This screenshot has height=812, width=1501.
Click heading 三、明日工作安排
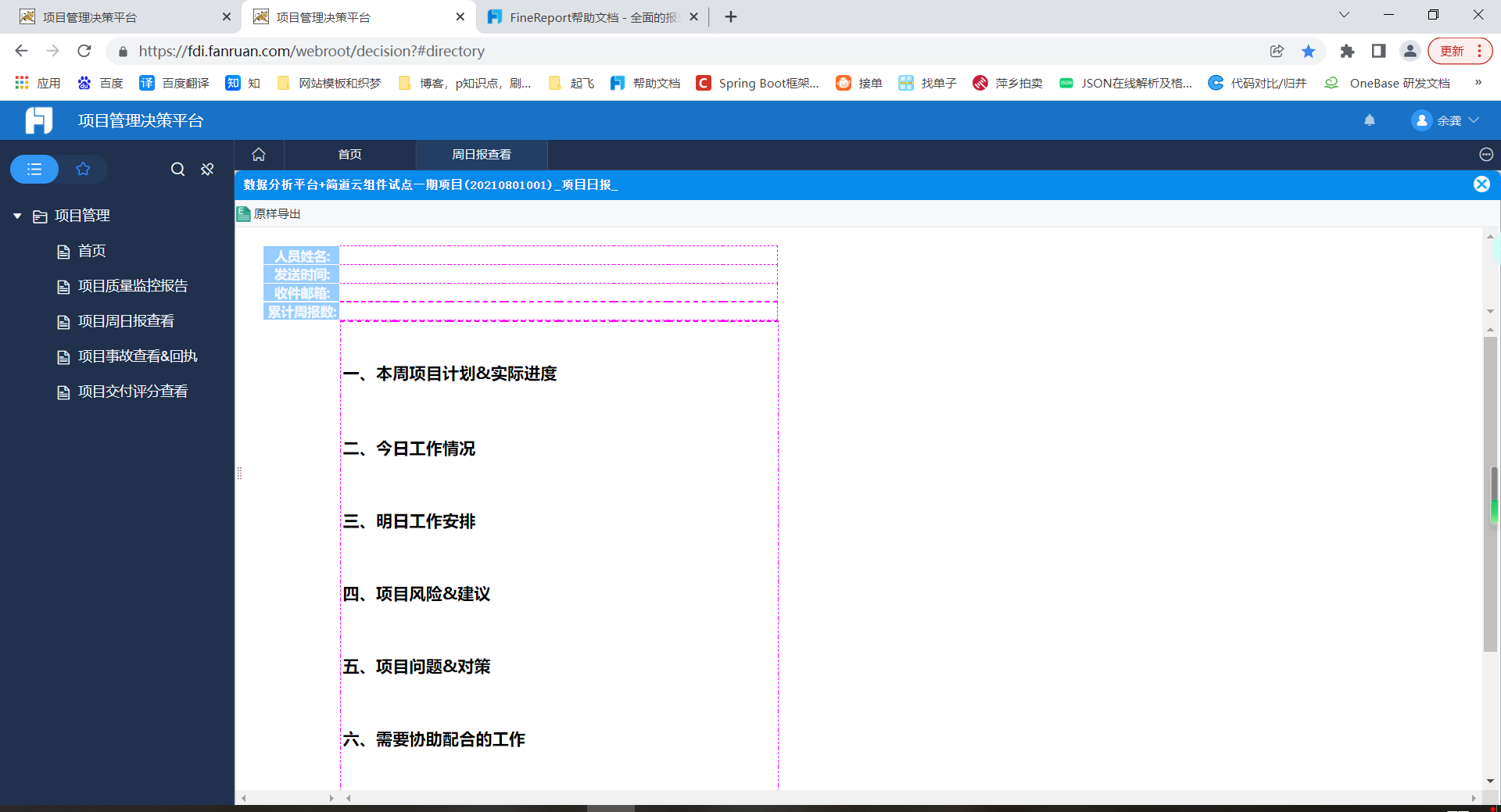tap(410, 521)
